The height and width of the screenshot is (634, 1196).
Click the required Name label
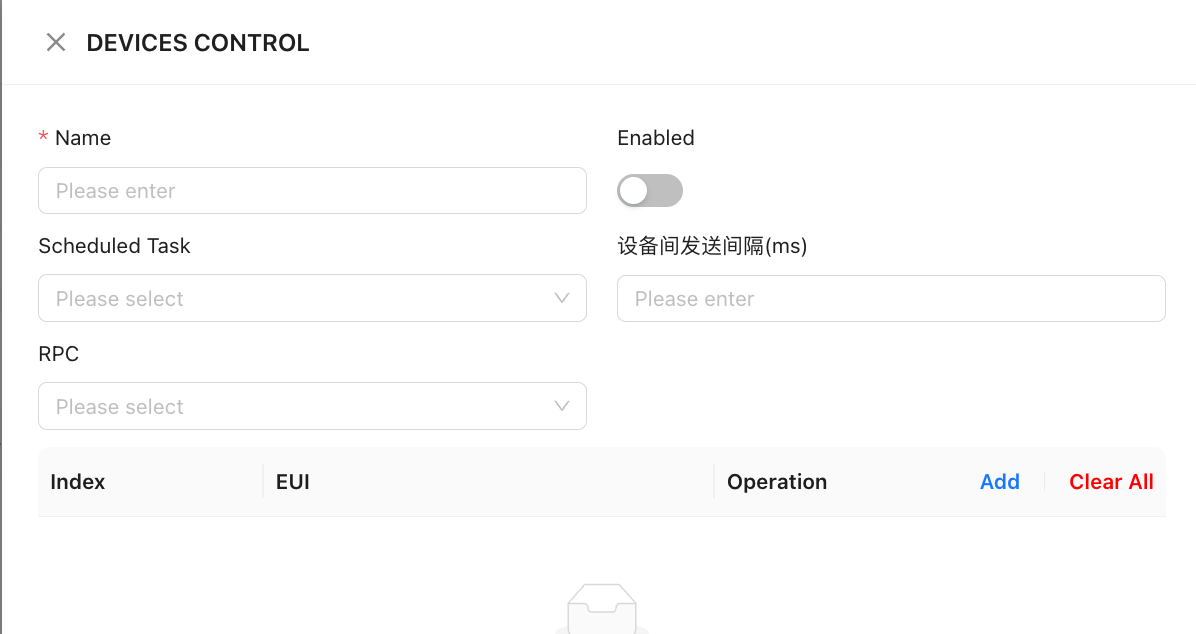[82, 138]
